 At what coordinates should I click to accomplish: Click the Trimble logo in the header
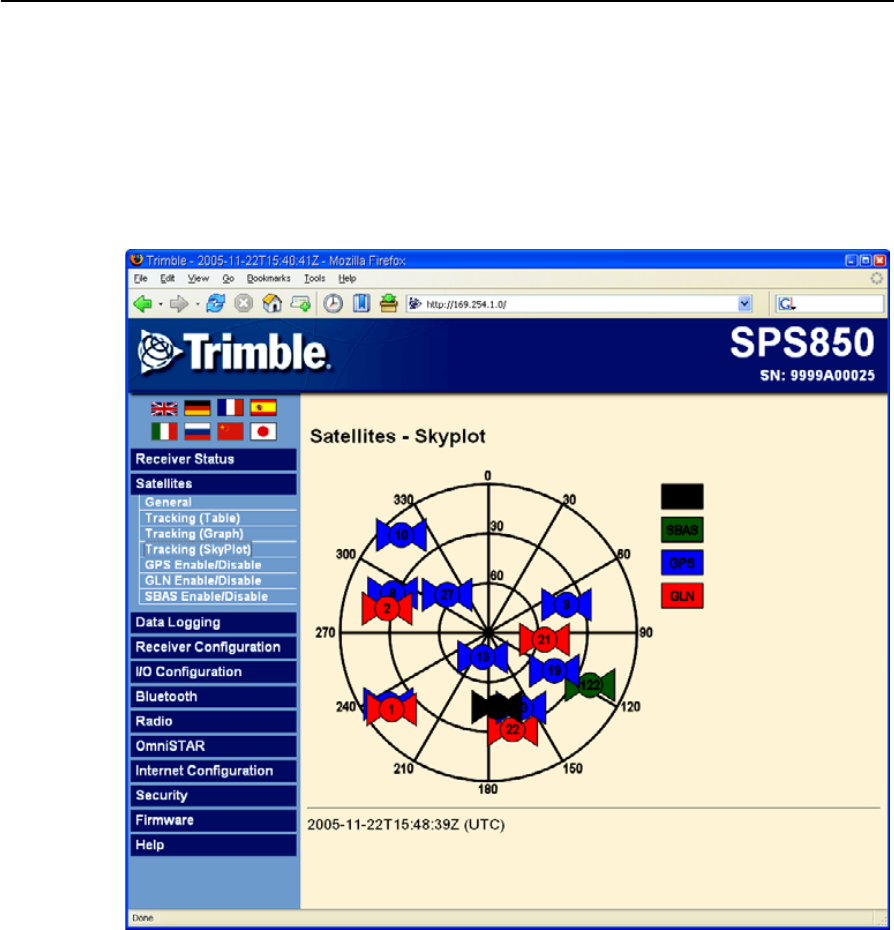coord(233,353)
